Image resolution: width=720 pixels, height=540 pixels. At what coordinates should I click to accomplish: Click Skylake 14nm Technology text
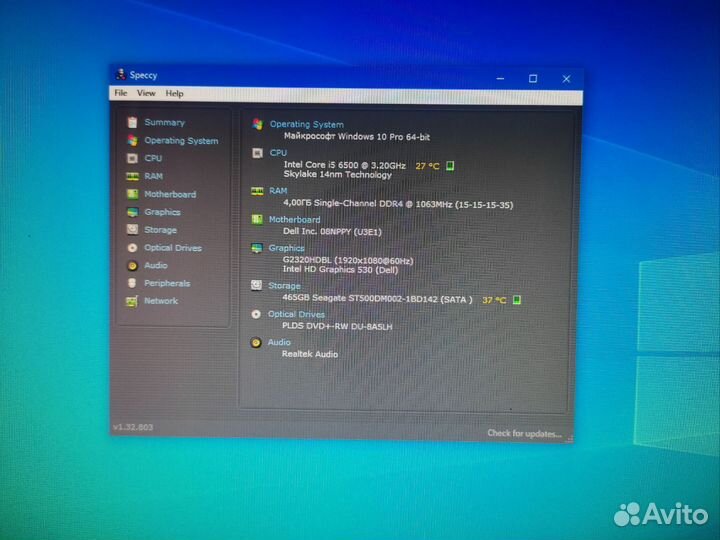(338, 175)
